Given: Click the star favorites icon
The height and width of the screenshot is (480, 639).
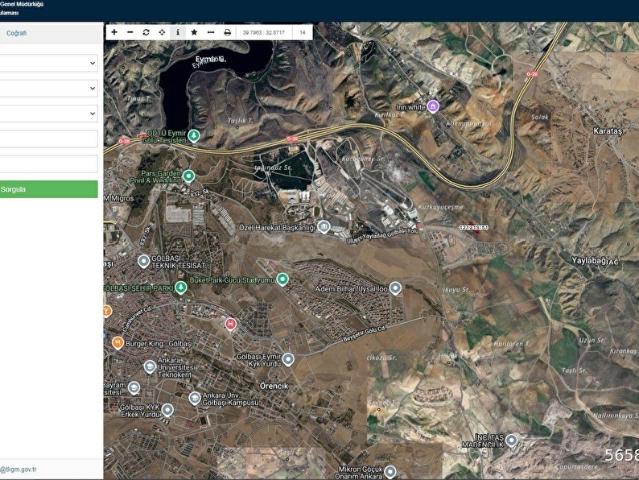Looking at the screenshot, I should point(194,32).
